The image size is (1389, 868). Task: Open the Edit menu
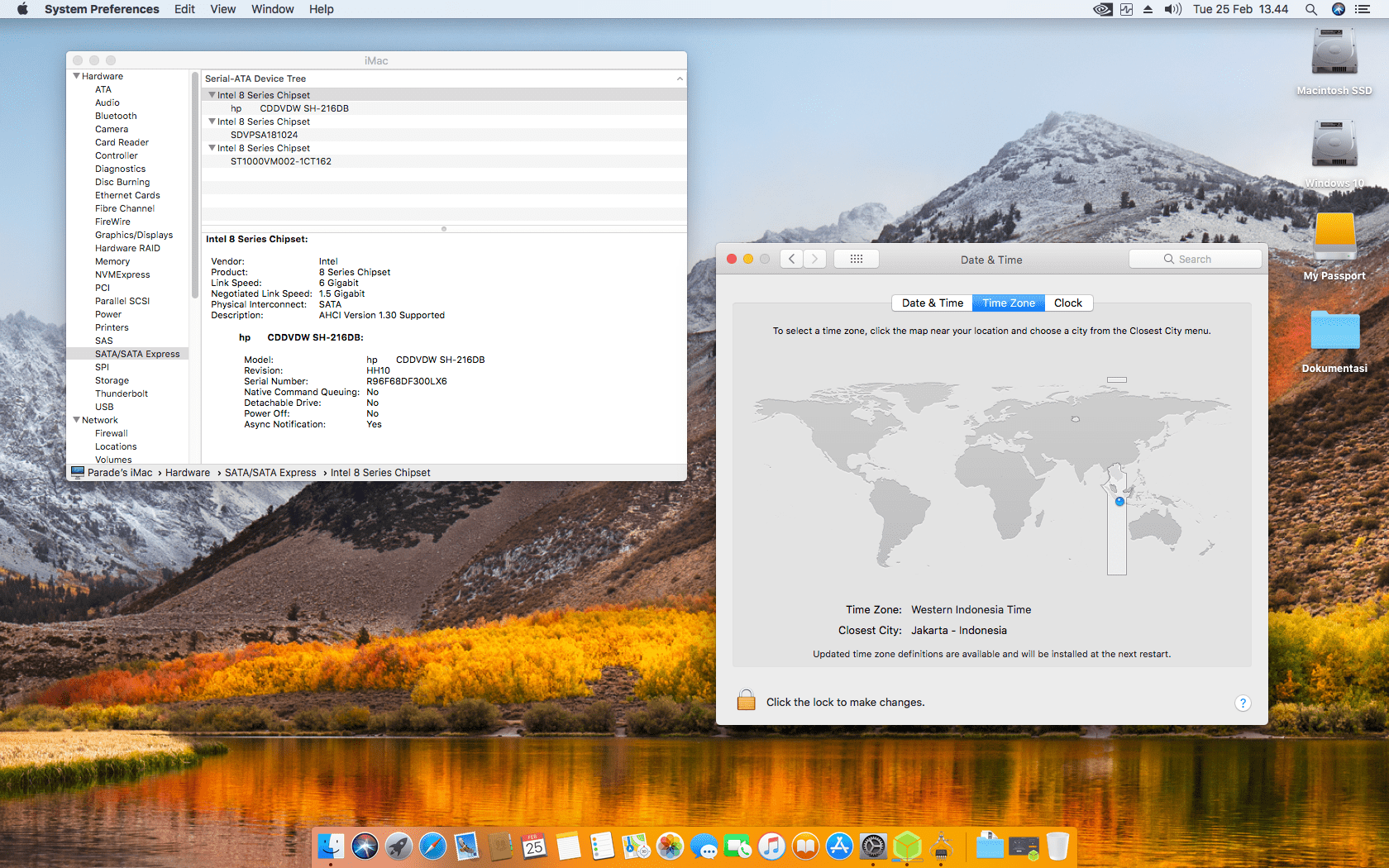pos(184,9)
